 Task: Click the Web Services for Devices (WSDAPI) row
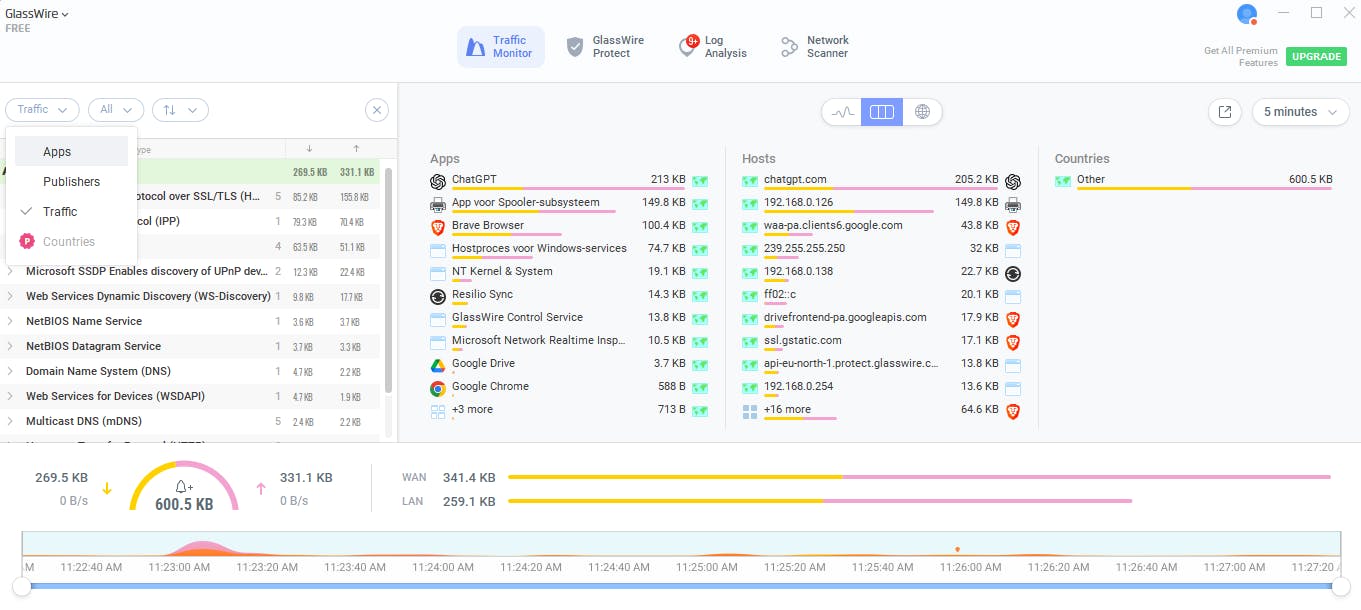[190, 396]
